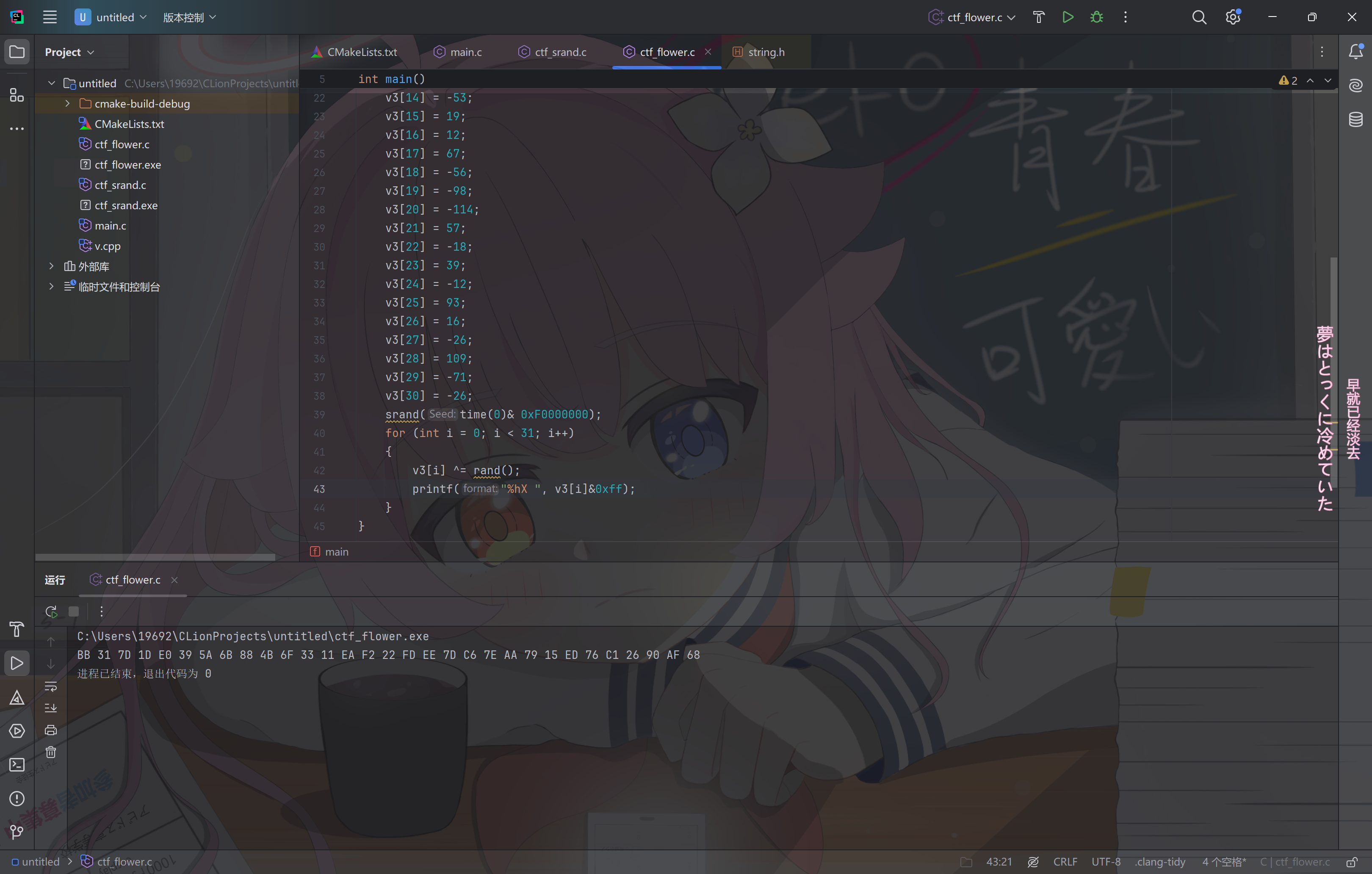This screenshot has width=1372, height=874.
Task: Click the untitled breadcrumb in the status bar
Action: [35, 861]
